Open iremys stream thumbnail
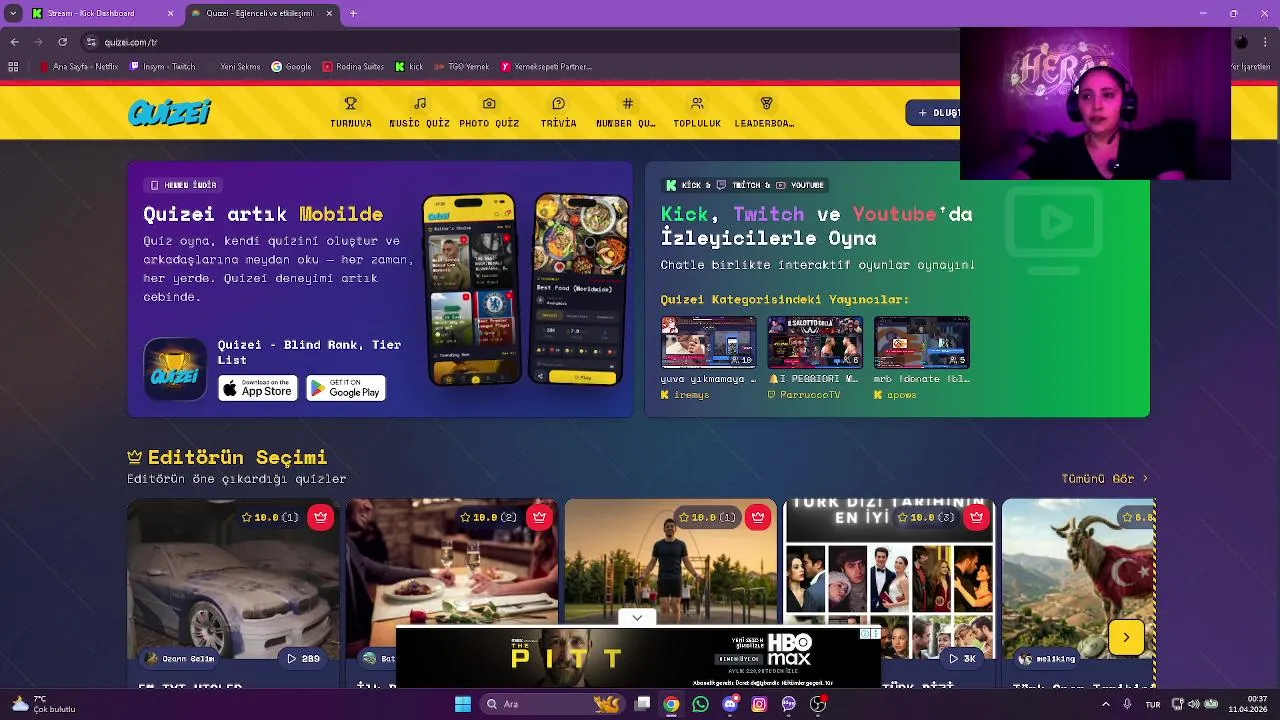Screen dimensions: 1280x720 [x=709, y=343]
